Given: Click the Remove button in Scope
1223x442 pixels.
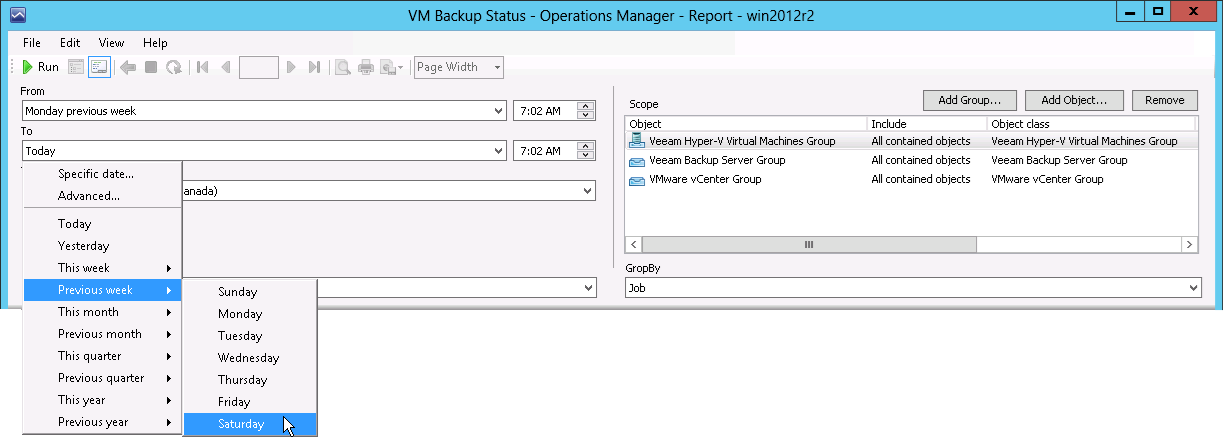Looking at the screenshot, I should [x=1164, y=100].
